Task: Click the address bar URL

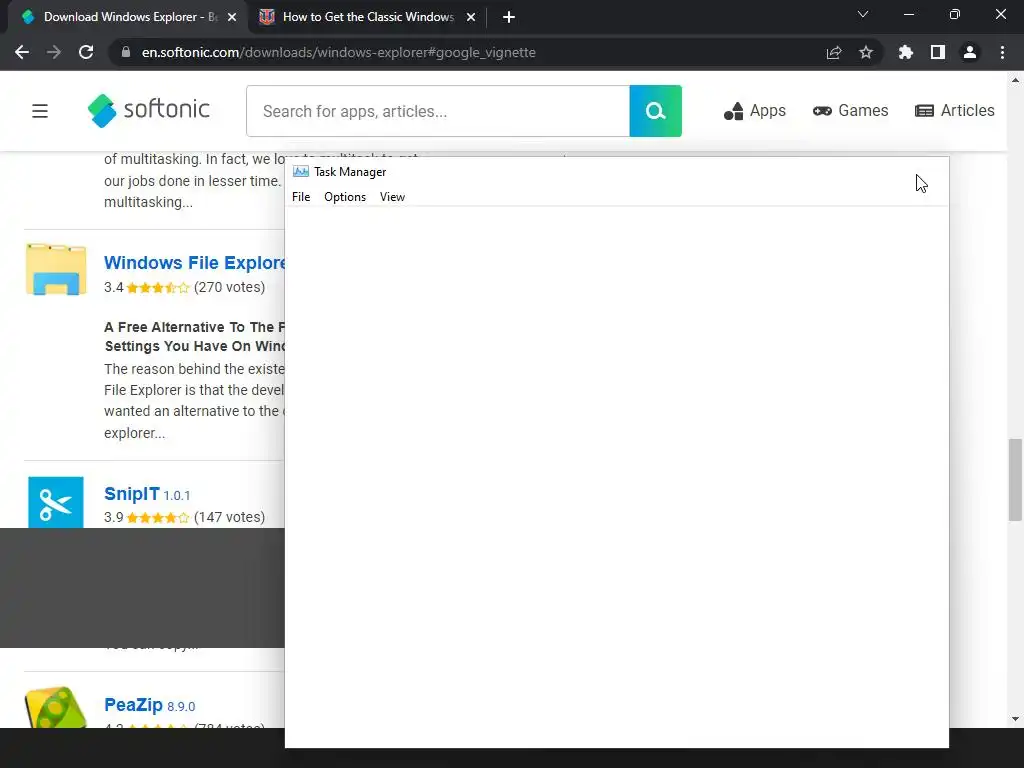Action: tap(338, 52)
